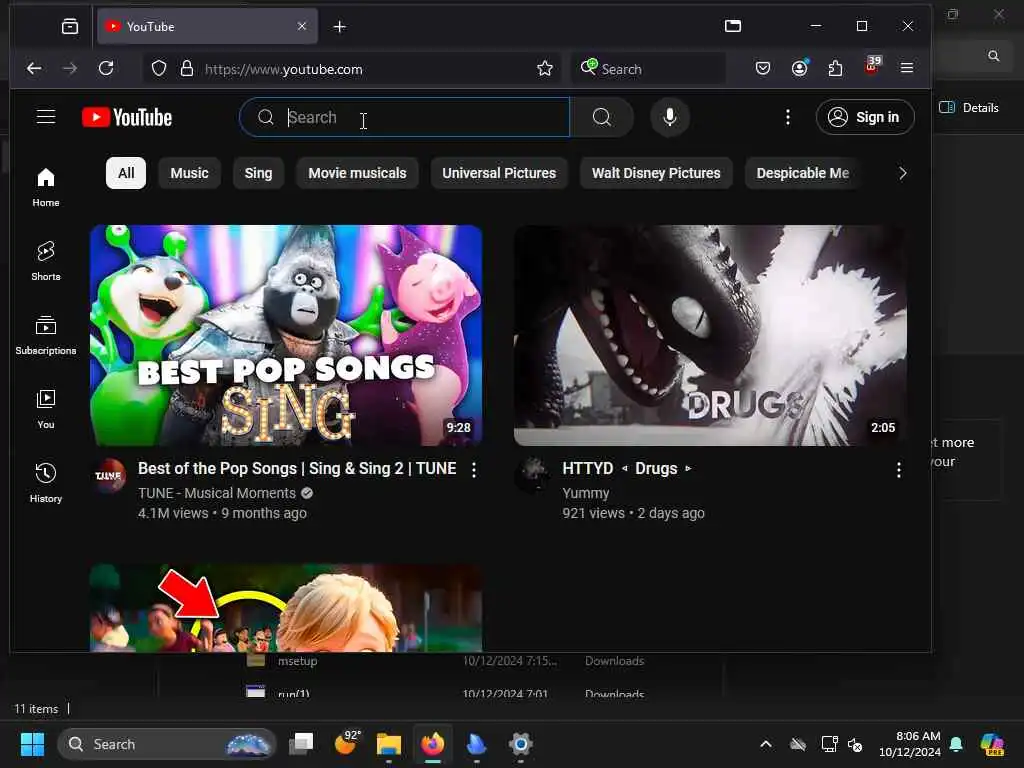Click the Sign in button
Image resolution: width=1024 pixels, height=768 pixels.
point(865,117)
